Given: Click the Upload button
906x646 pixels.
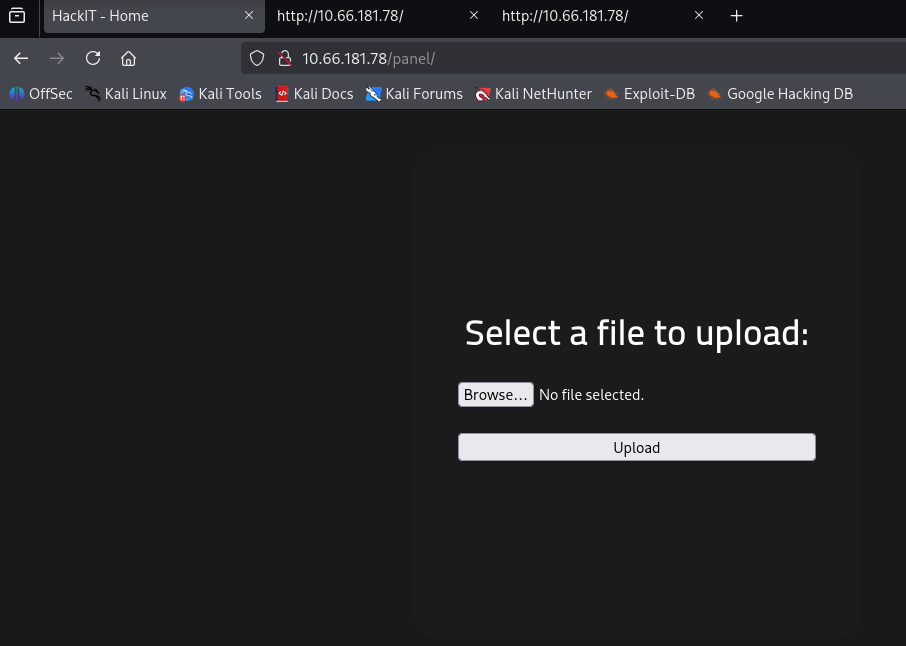Looking at the screenshot, I should point(636,447).
